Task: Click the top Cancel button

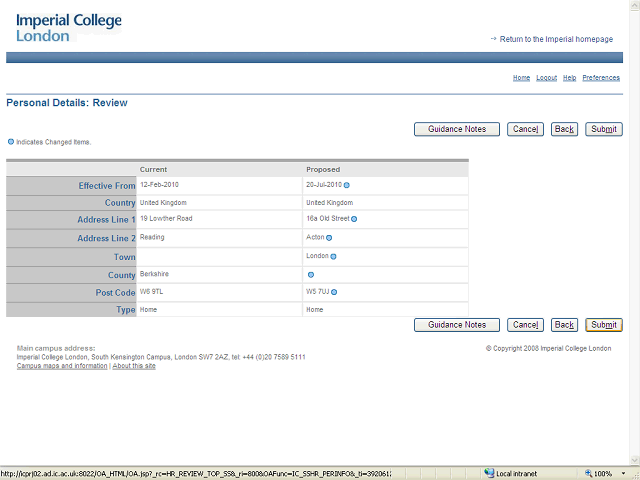Action: pos(525,129)
